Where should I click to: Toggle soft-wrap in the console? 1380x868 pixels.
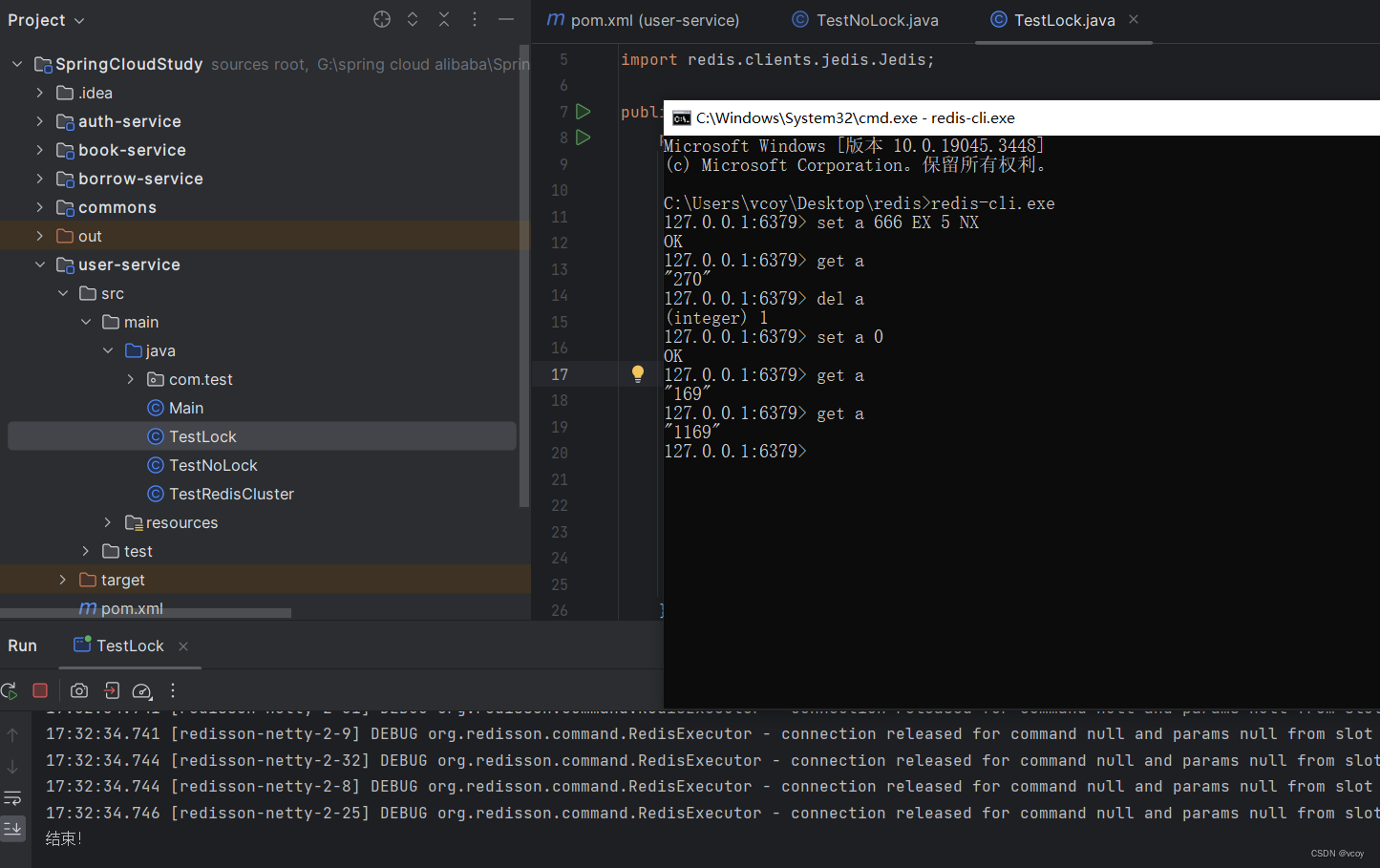click(12, 797)
